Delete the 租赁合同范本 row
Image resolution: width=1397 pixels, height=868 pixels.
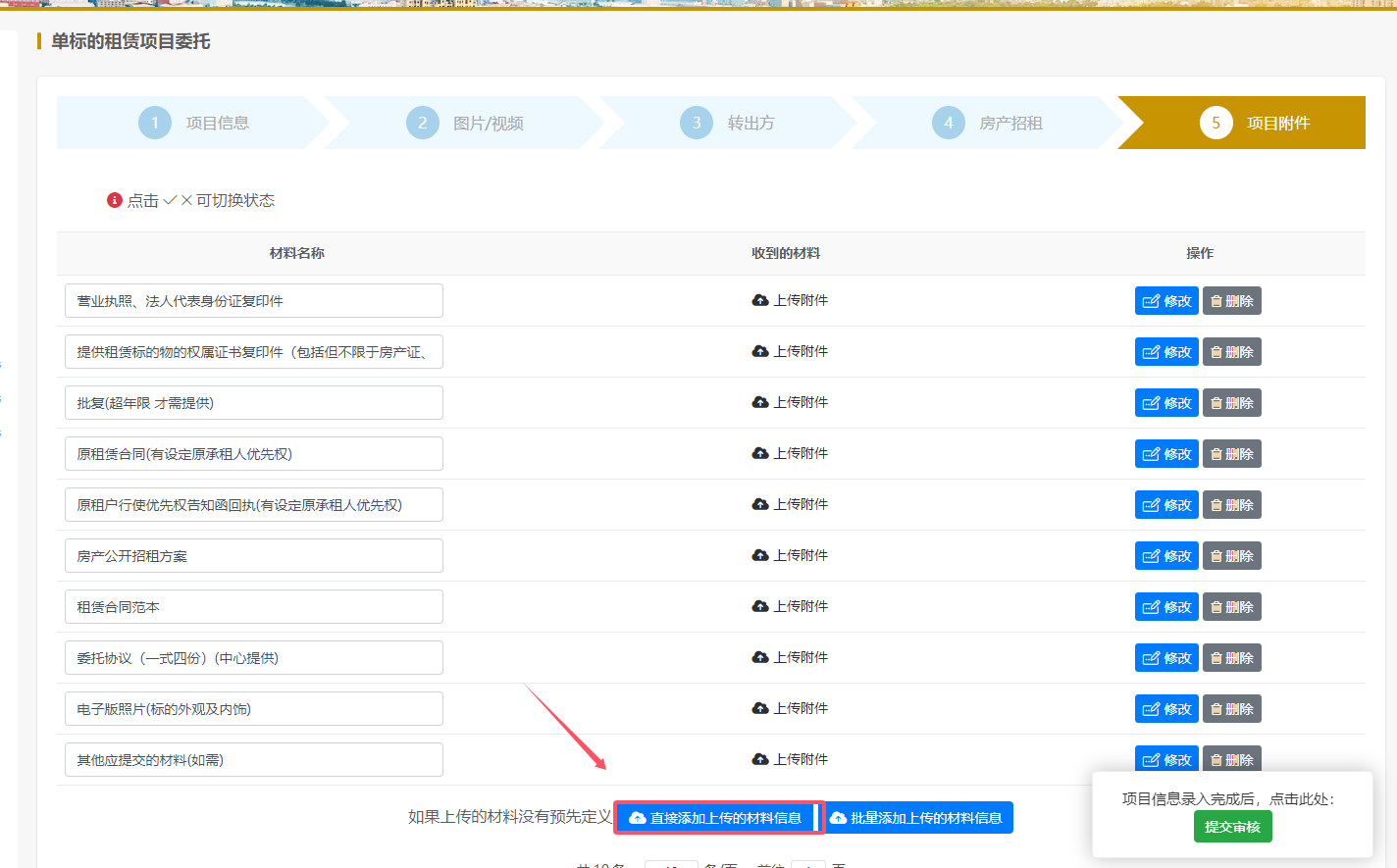(x=1232, y=607)
